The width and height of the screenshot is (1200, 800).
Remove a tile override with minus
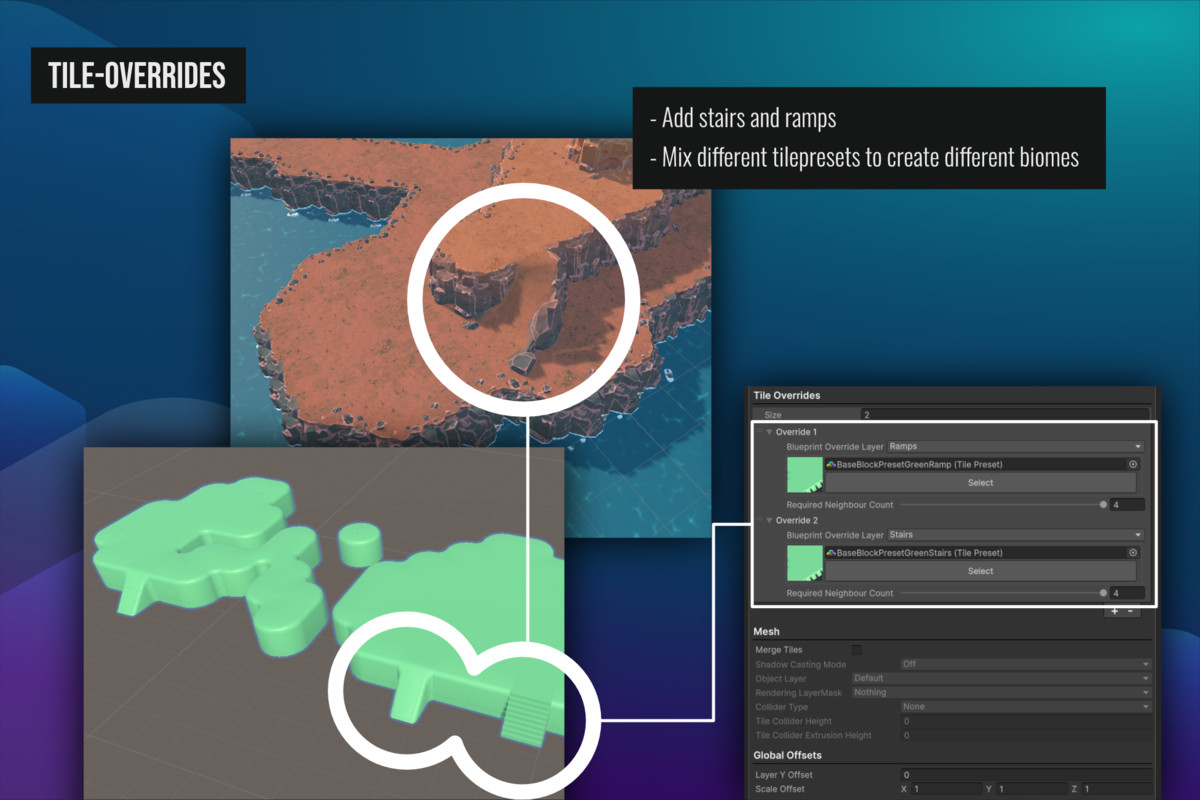tap(1131, 611)
